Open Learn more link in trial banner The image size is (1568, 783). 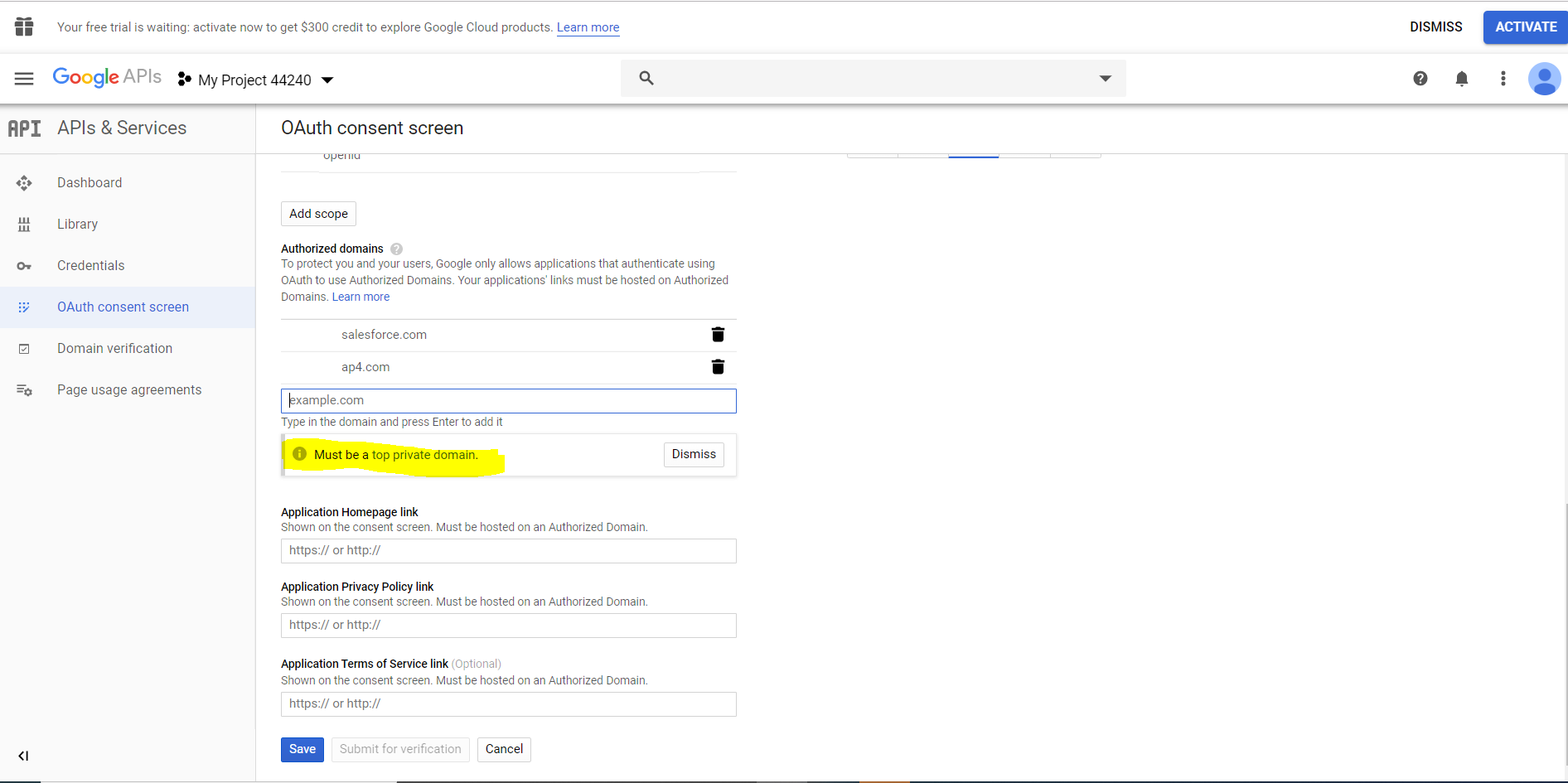tap(588, 27)
